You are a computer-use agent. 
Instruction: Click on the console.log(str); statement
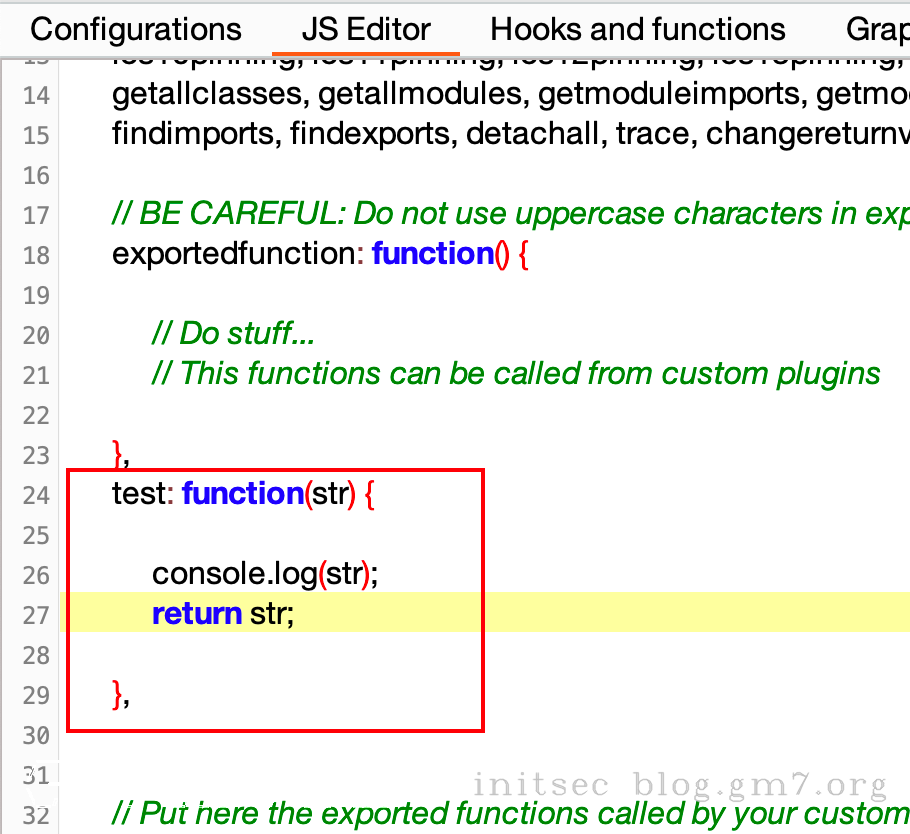265,573
